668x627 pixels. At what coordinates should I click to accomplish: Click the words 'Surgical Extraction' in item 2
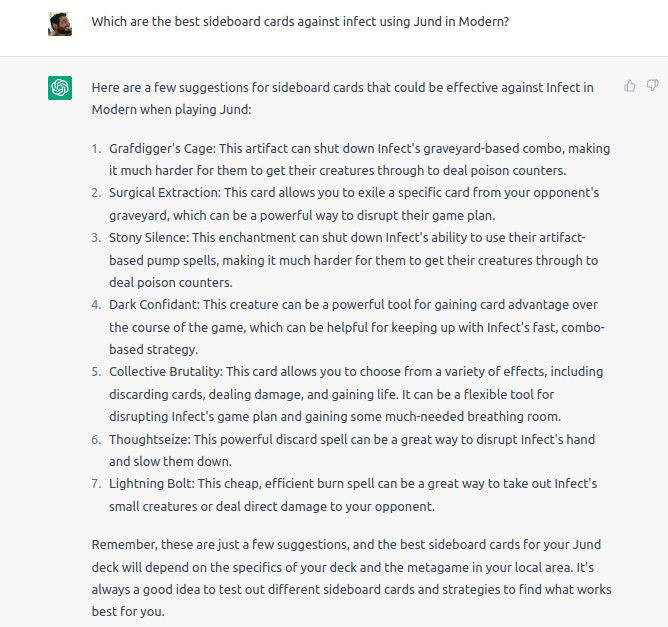click(164, 193)
